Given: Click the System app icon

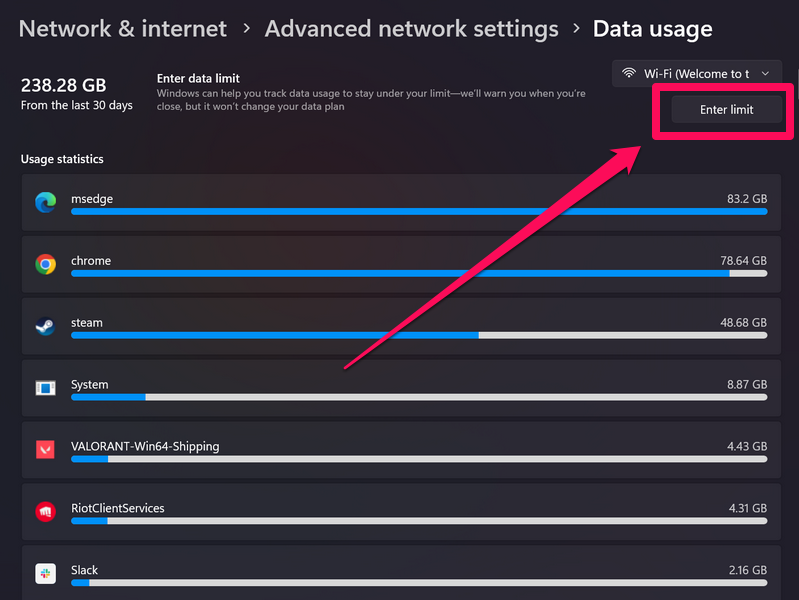Looking at the screenshot, I should [45, 388].
